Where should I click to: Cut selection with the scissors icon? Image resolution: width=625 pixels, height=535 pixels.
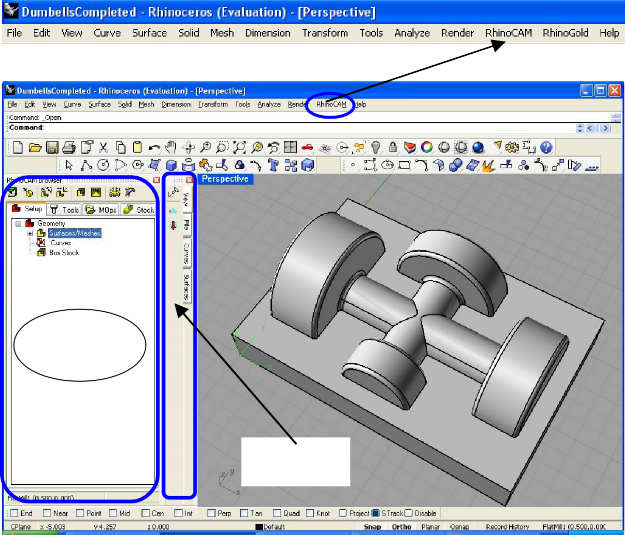click(103, 148)
